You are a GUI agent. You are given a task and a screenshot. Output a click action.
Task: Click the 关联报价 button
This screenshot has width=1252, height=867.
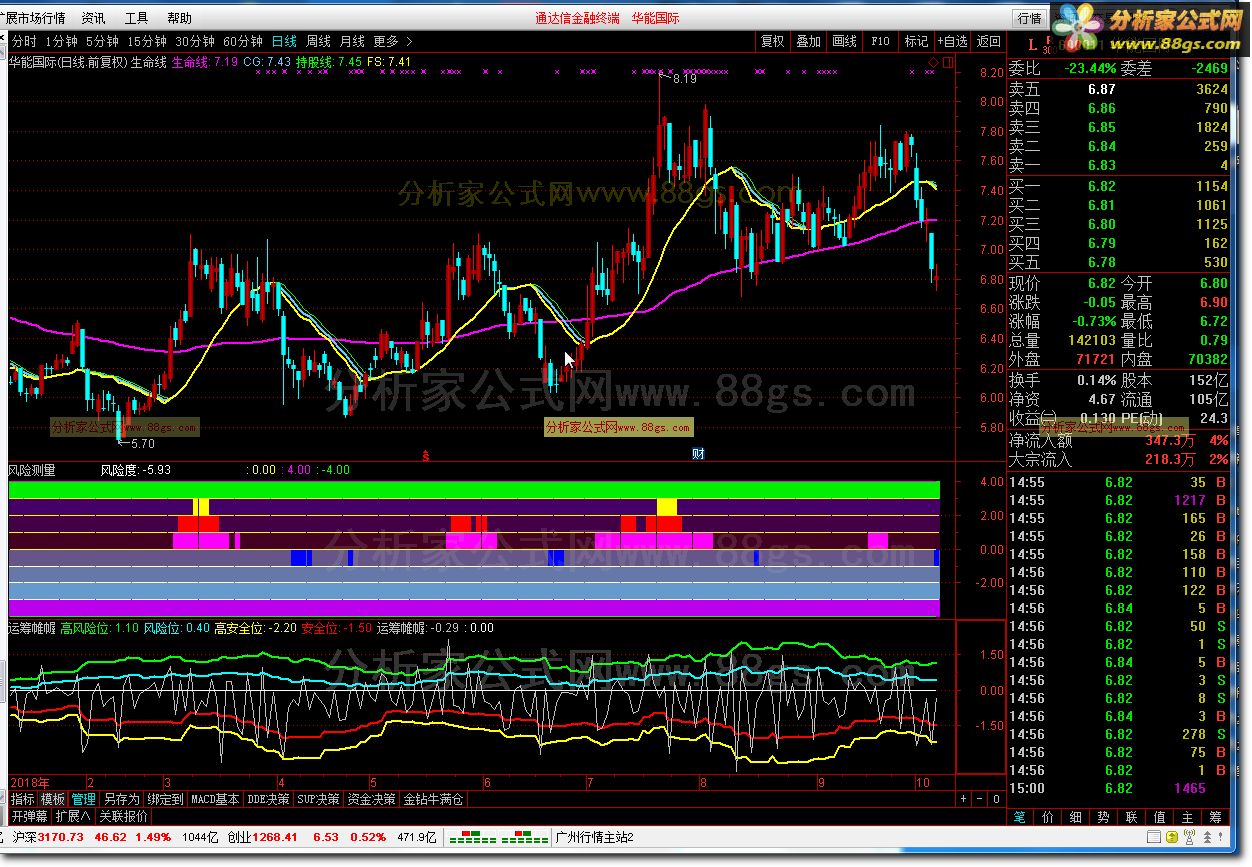coord(123,816)
